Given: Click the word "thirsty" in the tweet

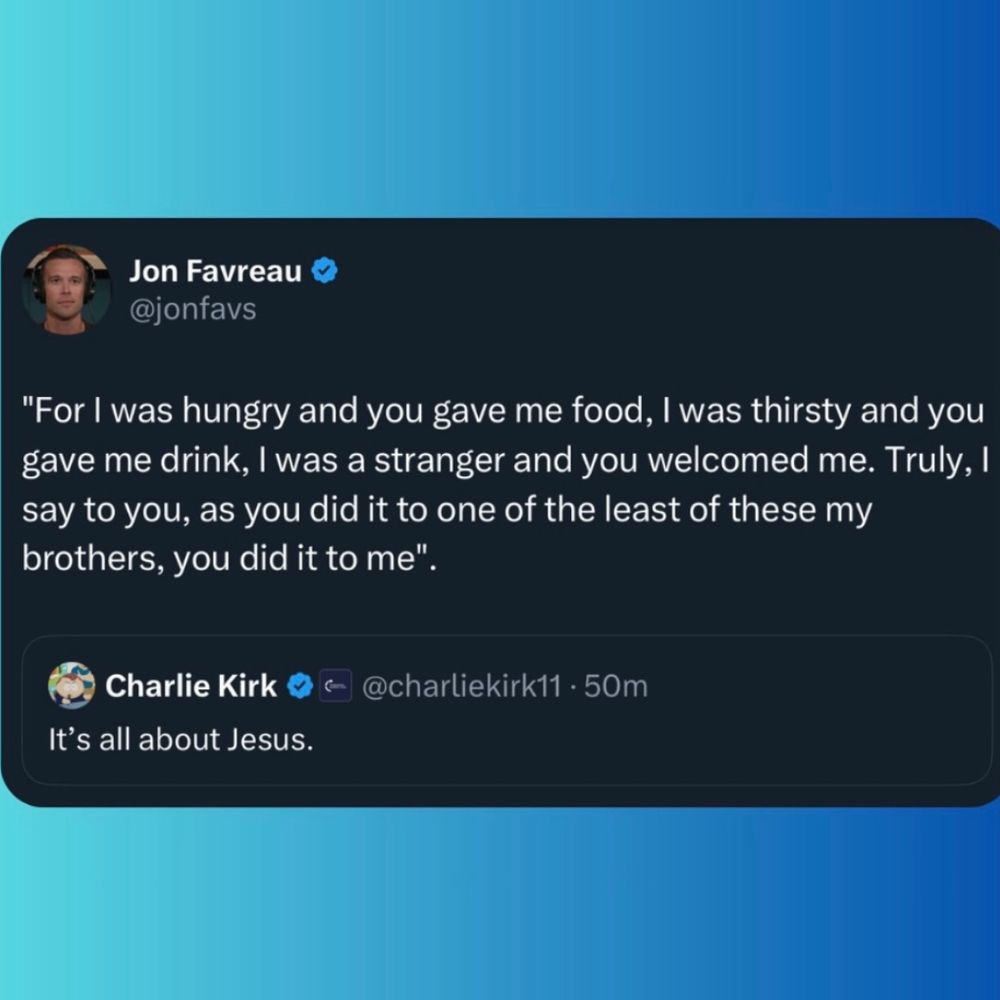Looking at the screenshot, I should coord(801,411).
